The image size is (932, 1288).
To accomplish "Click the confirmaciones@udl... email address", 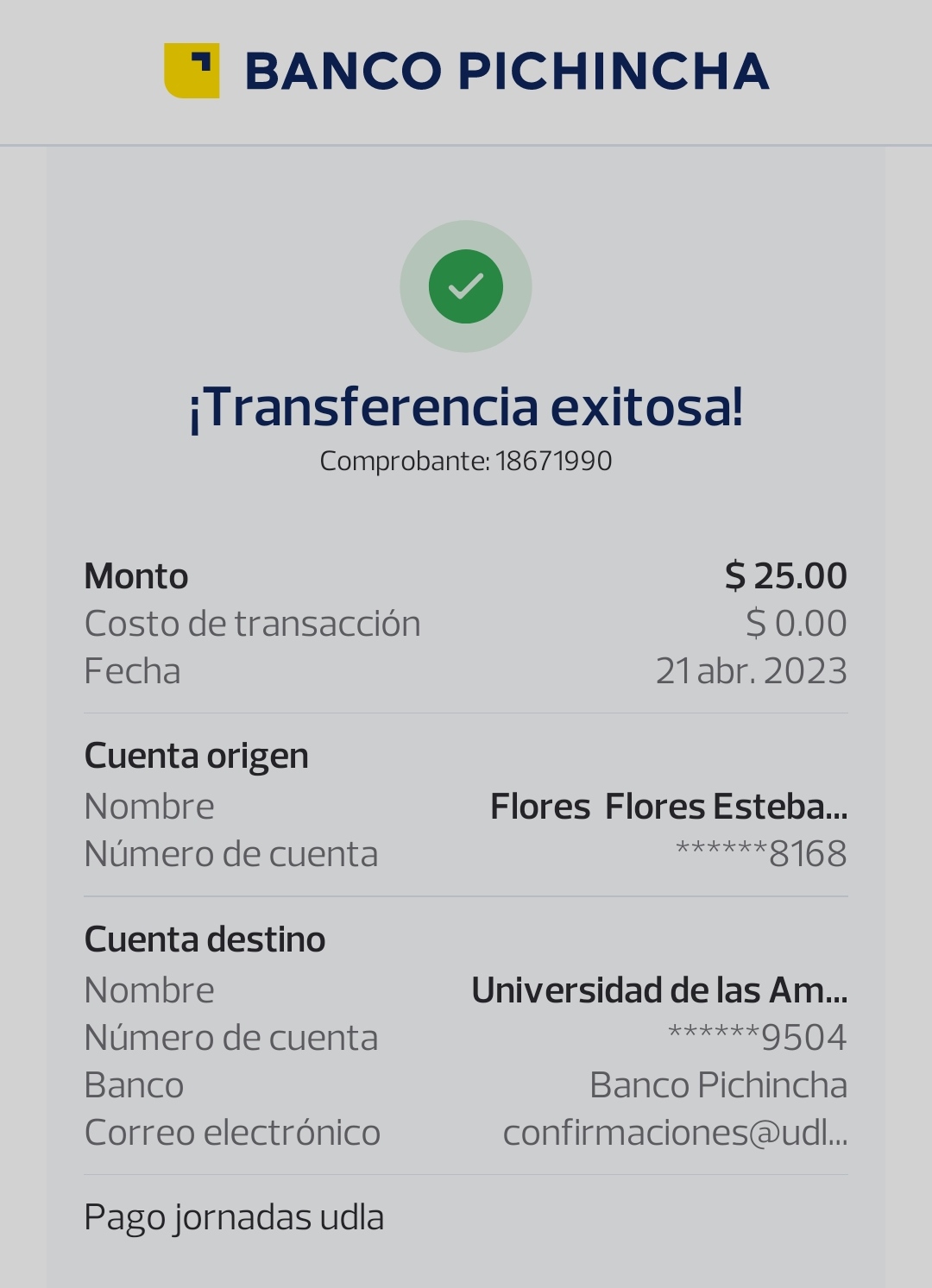I will click(x=675, y=1133).
